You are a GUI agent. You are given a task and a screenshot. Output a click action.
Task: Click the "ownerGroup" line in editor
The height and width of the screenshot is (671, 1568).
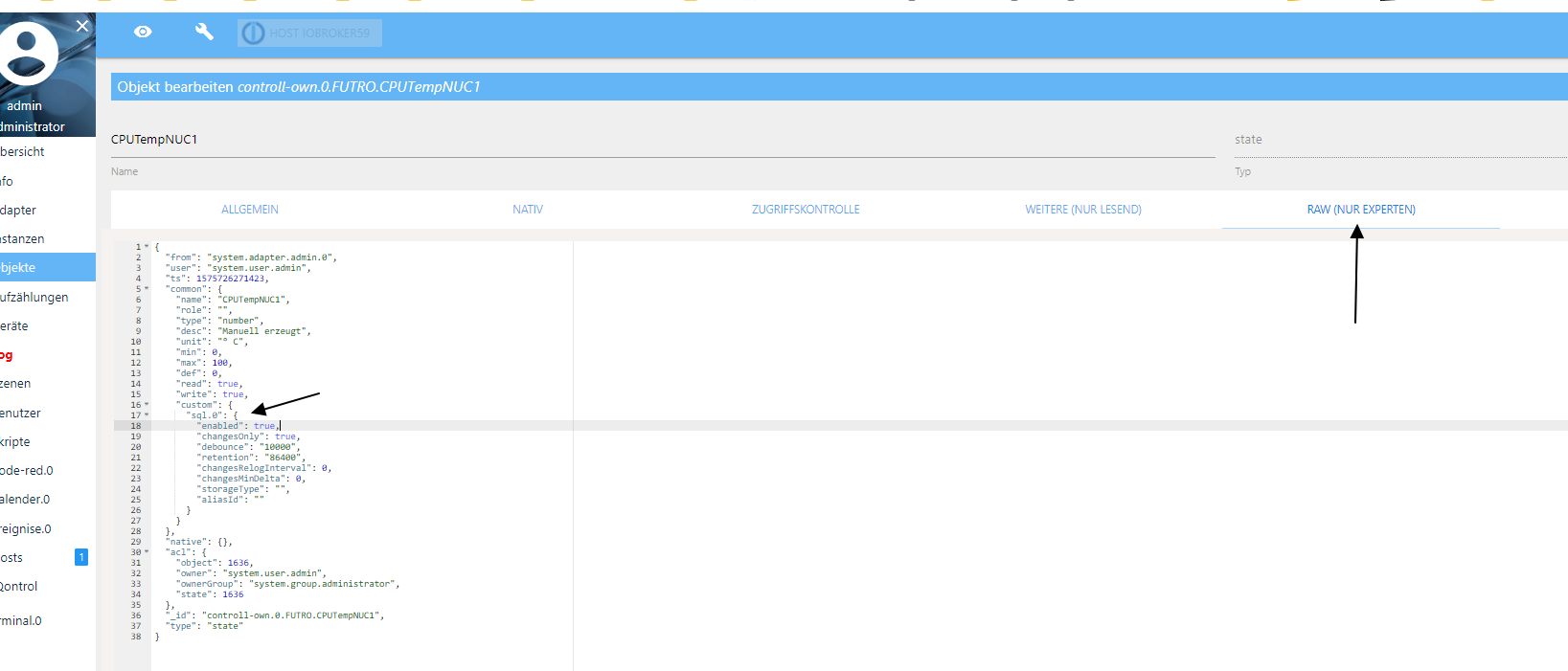(287, 584)
